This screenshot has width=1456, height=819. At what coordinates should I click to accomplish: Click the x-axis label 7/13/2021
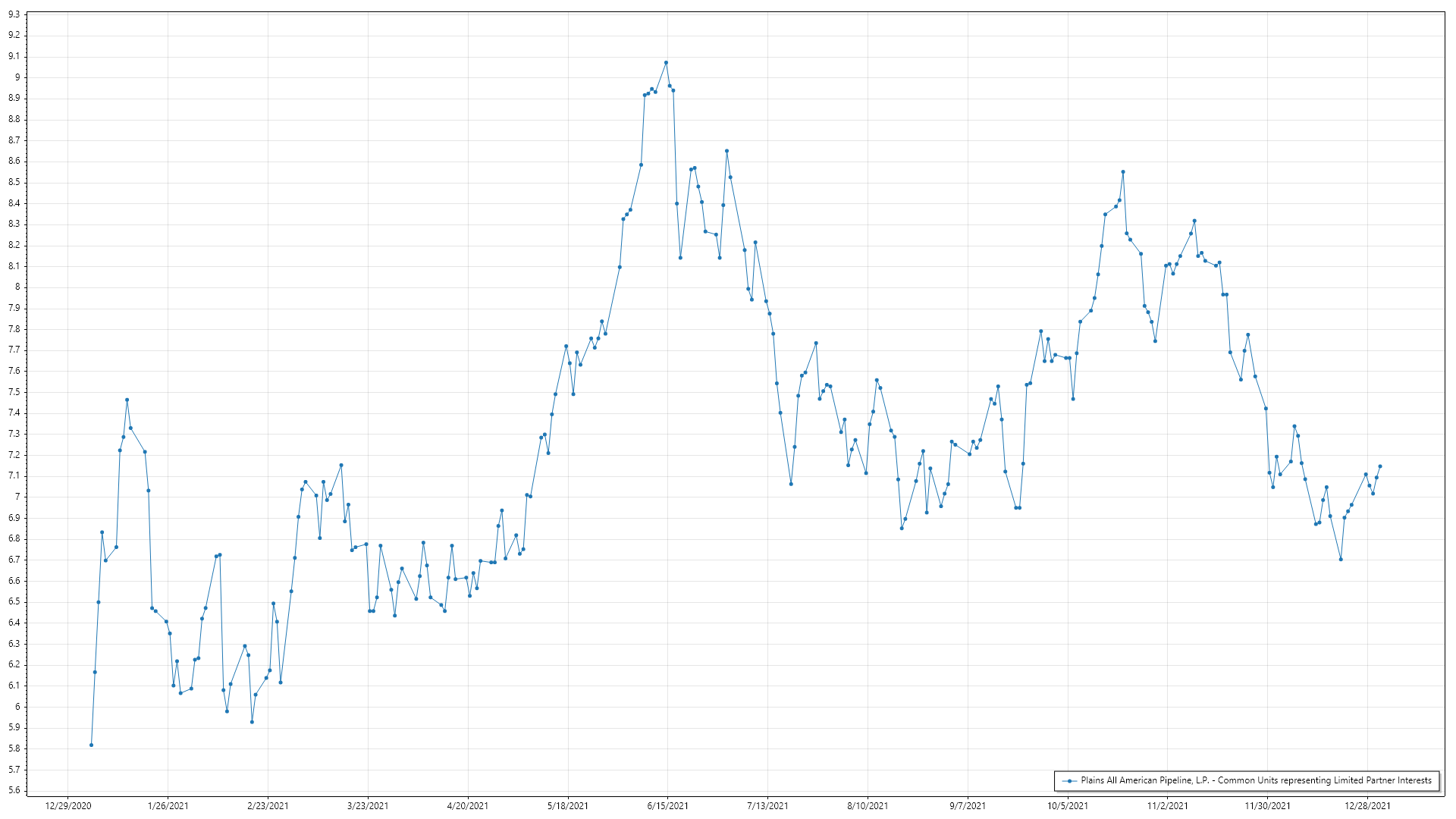767,805
